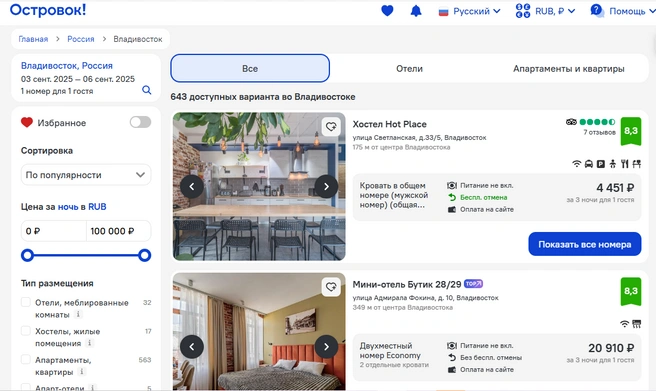
Task: Open notifications bell icon
Action: [x=416, y=11]
